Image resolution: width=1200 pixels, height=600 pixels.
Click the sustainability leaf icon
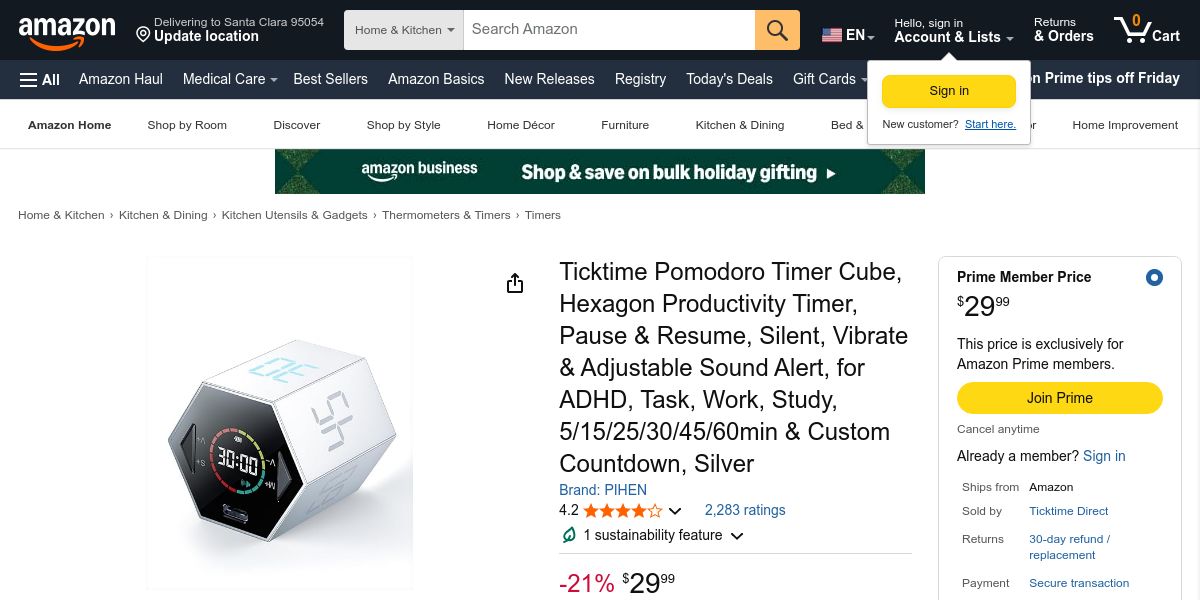pos(569,535)
